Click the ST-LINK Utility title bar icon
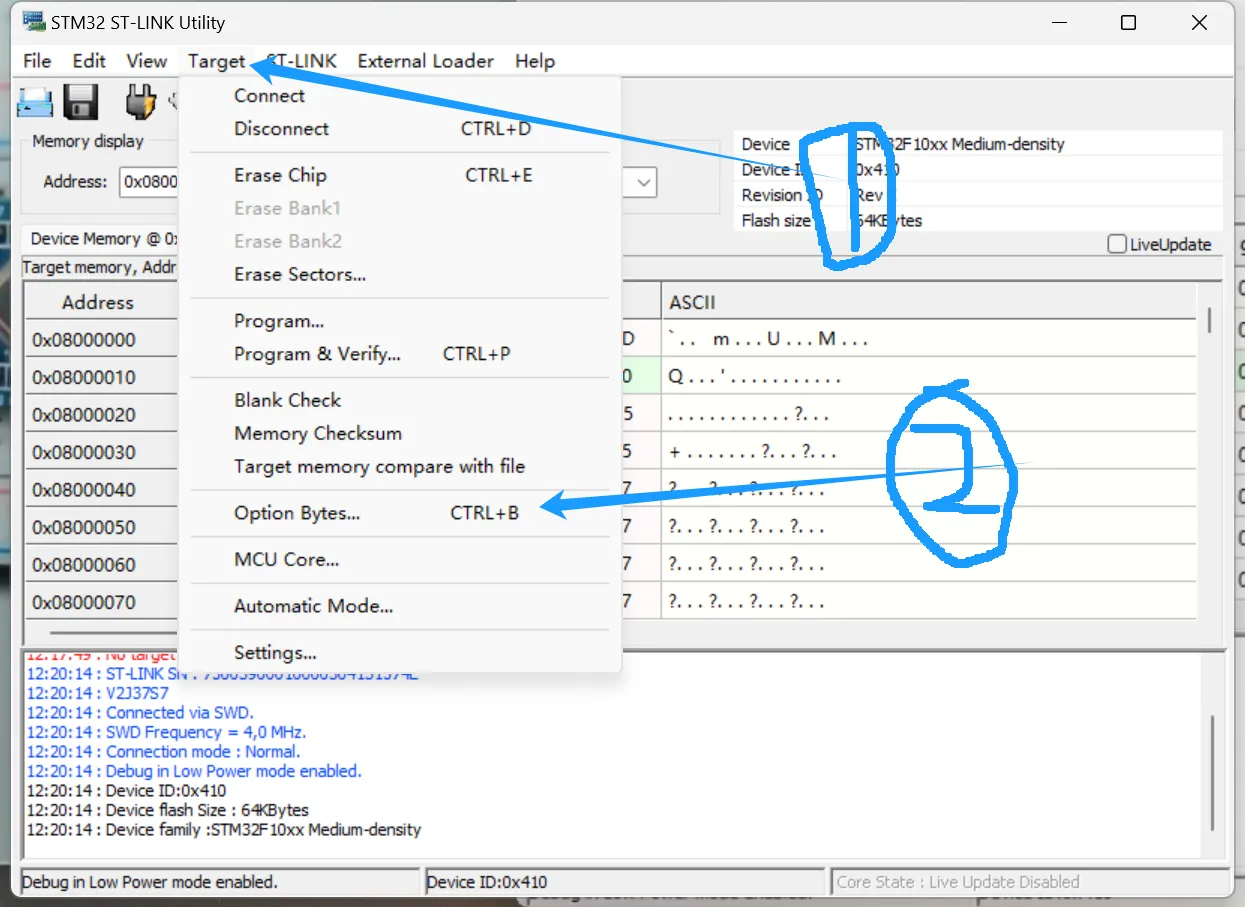 pyautogui.click(x=32, y=22)
